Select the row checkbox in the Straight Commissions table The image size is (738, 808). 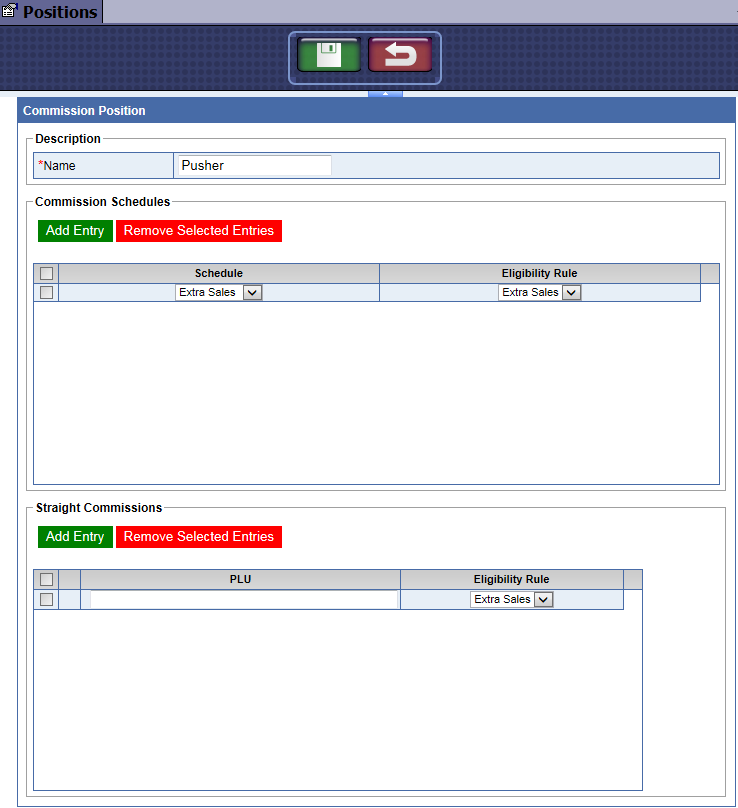[46, 599]
